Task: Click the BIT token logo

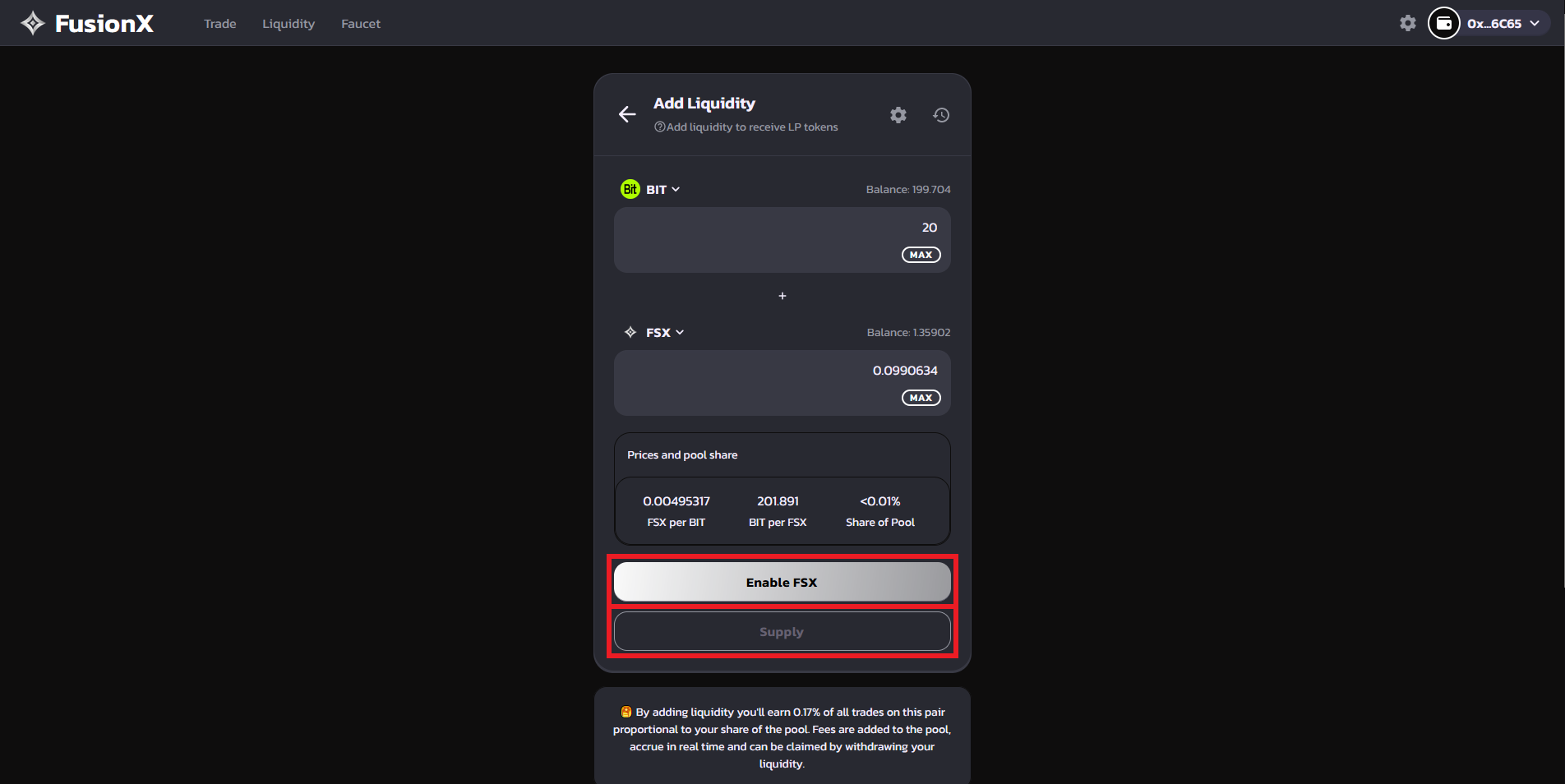Action: tap(630, 189)
